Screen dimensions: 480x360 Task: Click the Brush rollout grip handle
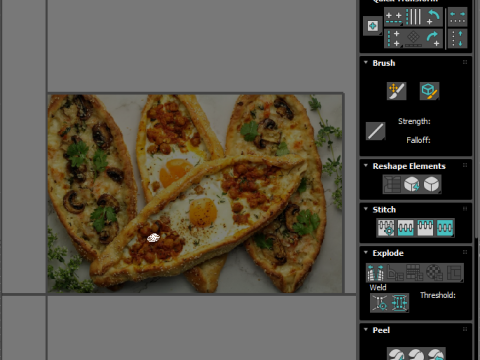pyautogui.click(x=465, y=62)
